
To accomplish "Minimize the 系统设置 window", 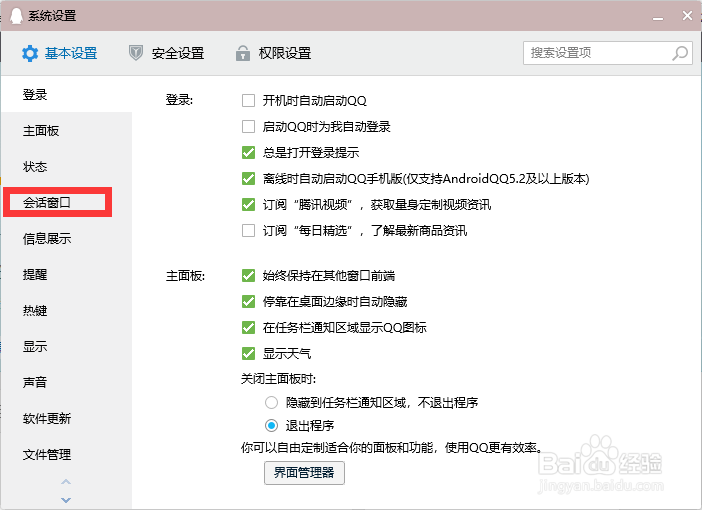I will (658, 17).
